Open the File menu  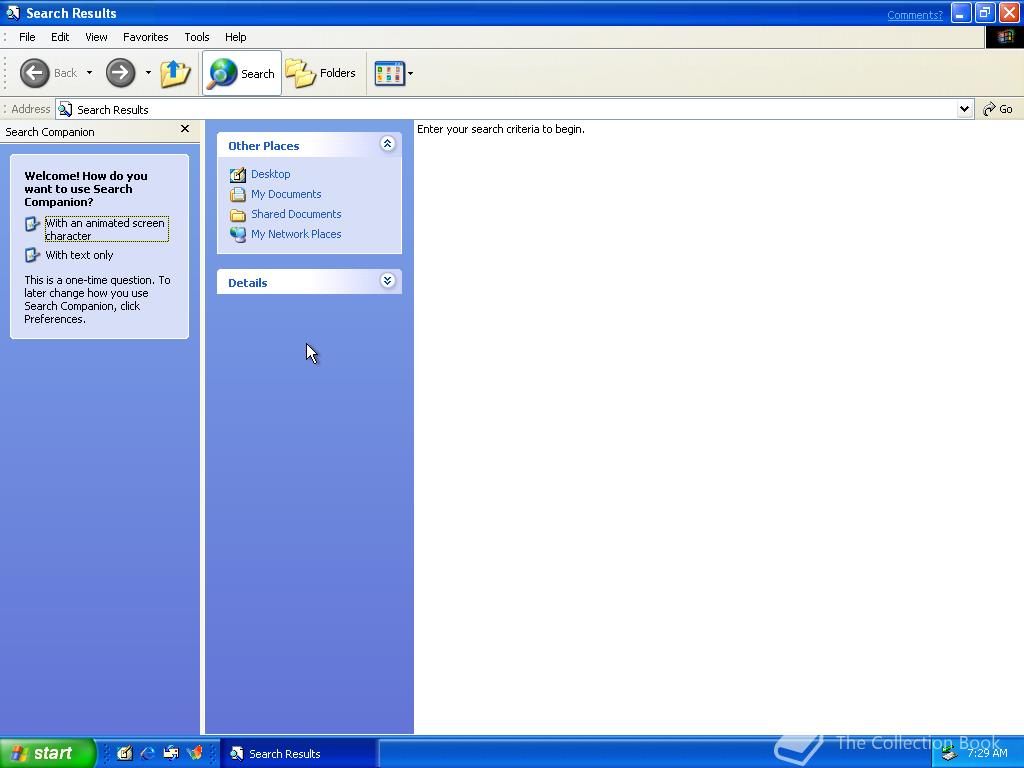tap(27, 37)
